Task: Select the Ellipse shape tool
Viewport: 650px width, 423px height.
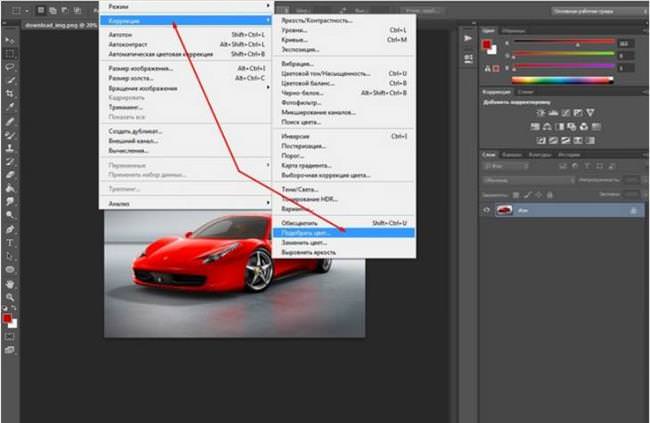Action: click(10, 270)
